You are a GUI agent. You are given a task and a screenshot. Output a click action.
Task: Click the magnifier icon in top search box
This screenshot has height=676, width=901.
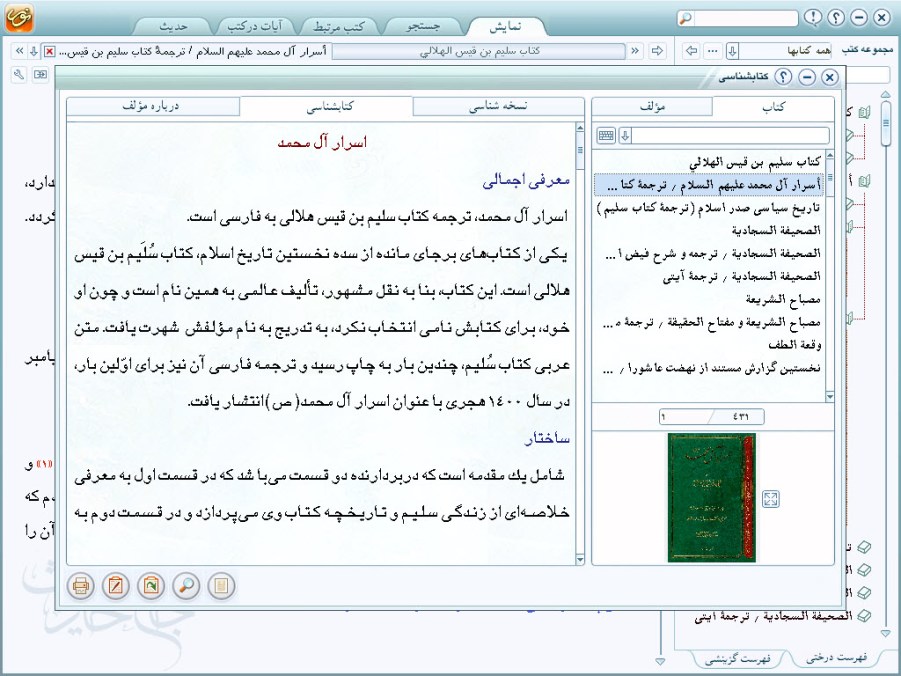pyautogui.click(x=685, y=18)
